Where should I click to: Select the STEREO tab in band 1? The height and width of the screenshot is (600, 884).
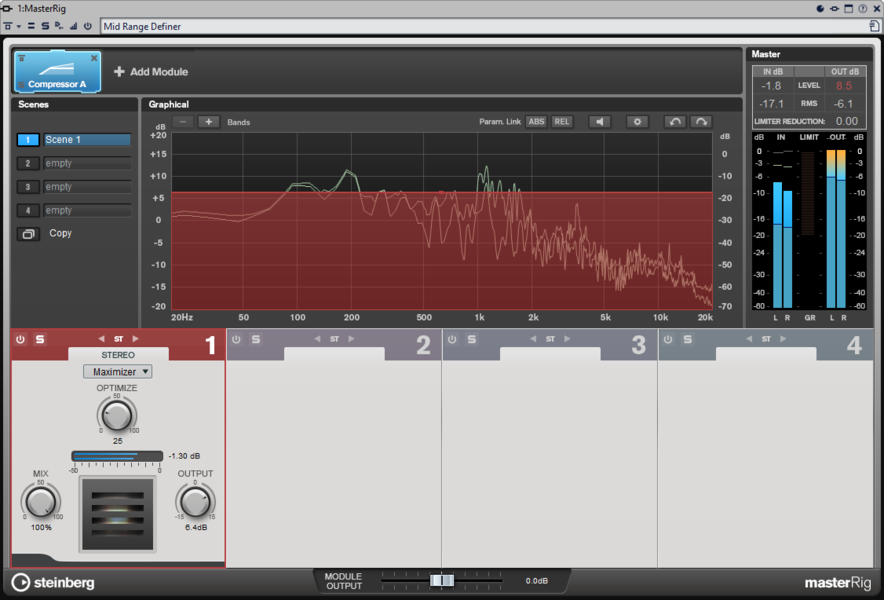(x=118, y=355)
